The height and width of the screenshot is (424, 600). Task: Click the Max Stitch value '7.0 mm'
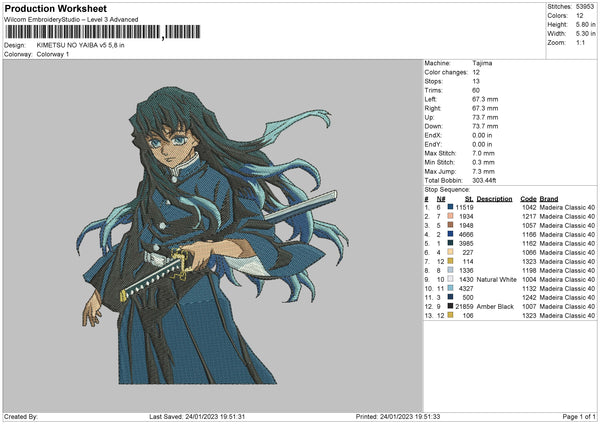point(483,153)
